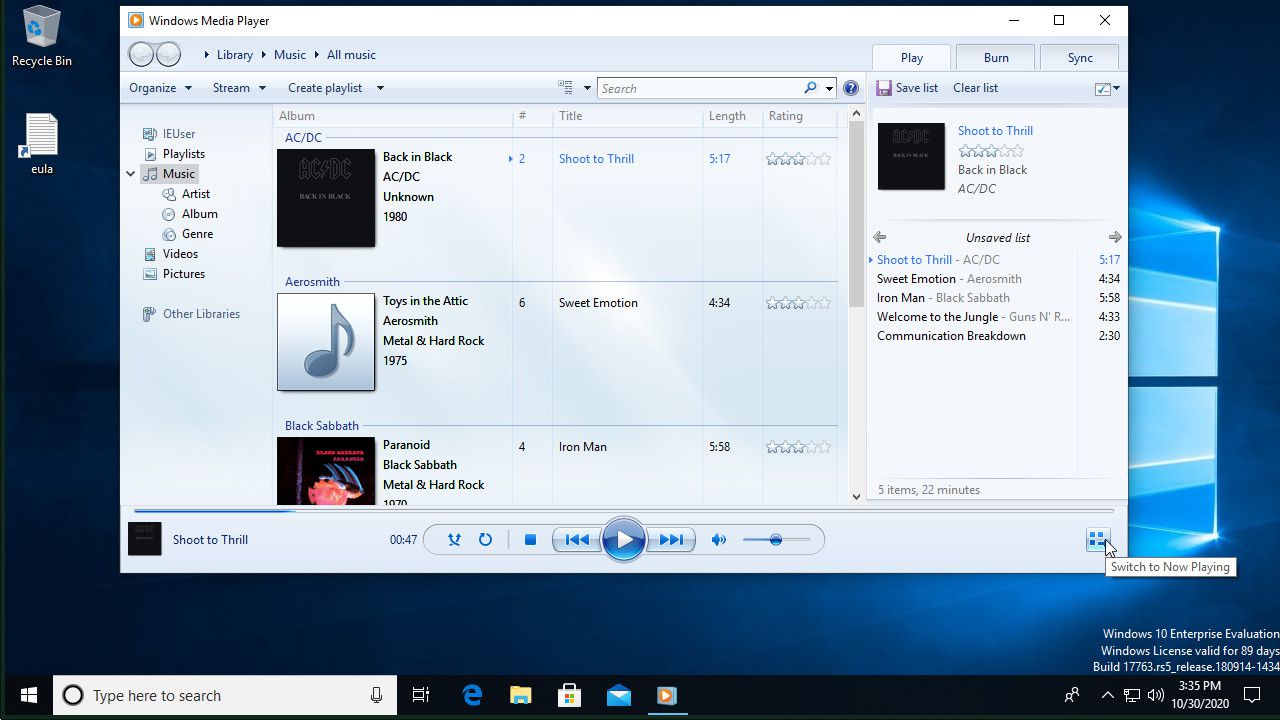This screenshot has width=1280, height=720.
Task: Adjust the volume slider
Action: pos(776,540)
